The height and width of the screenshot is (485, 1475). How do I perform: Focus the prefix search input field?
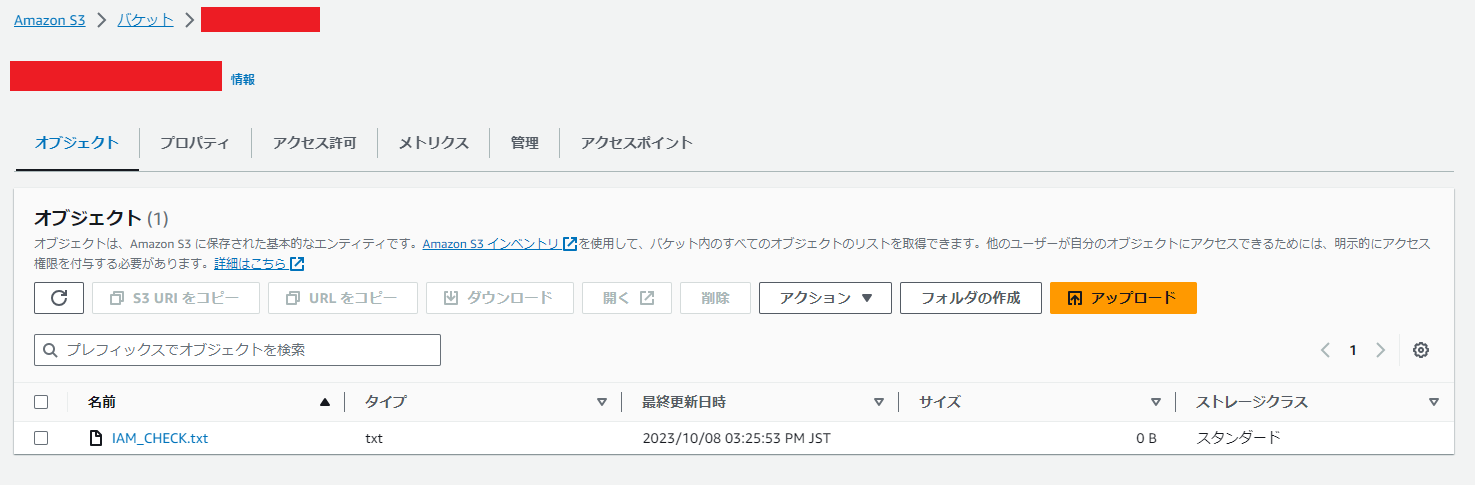[237, 350]
